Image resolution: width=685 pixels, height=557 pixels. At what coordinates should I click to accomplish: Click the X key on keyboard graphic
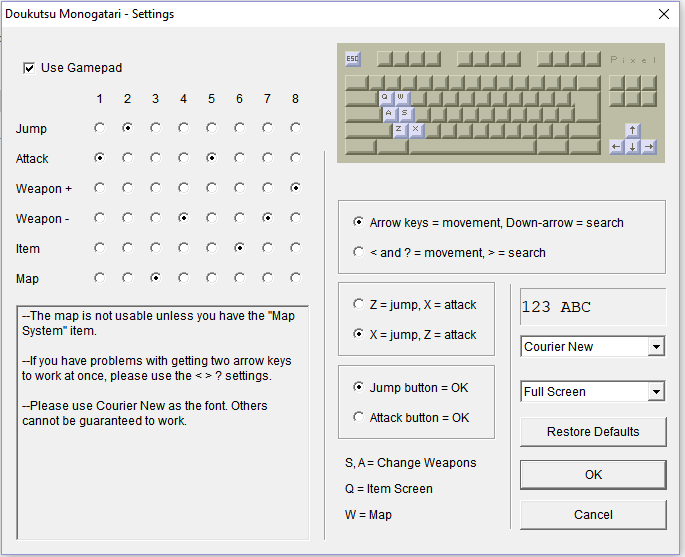(416, 130)
